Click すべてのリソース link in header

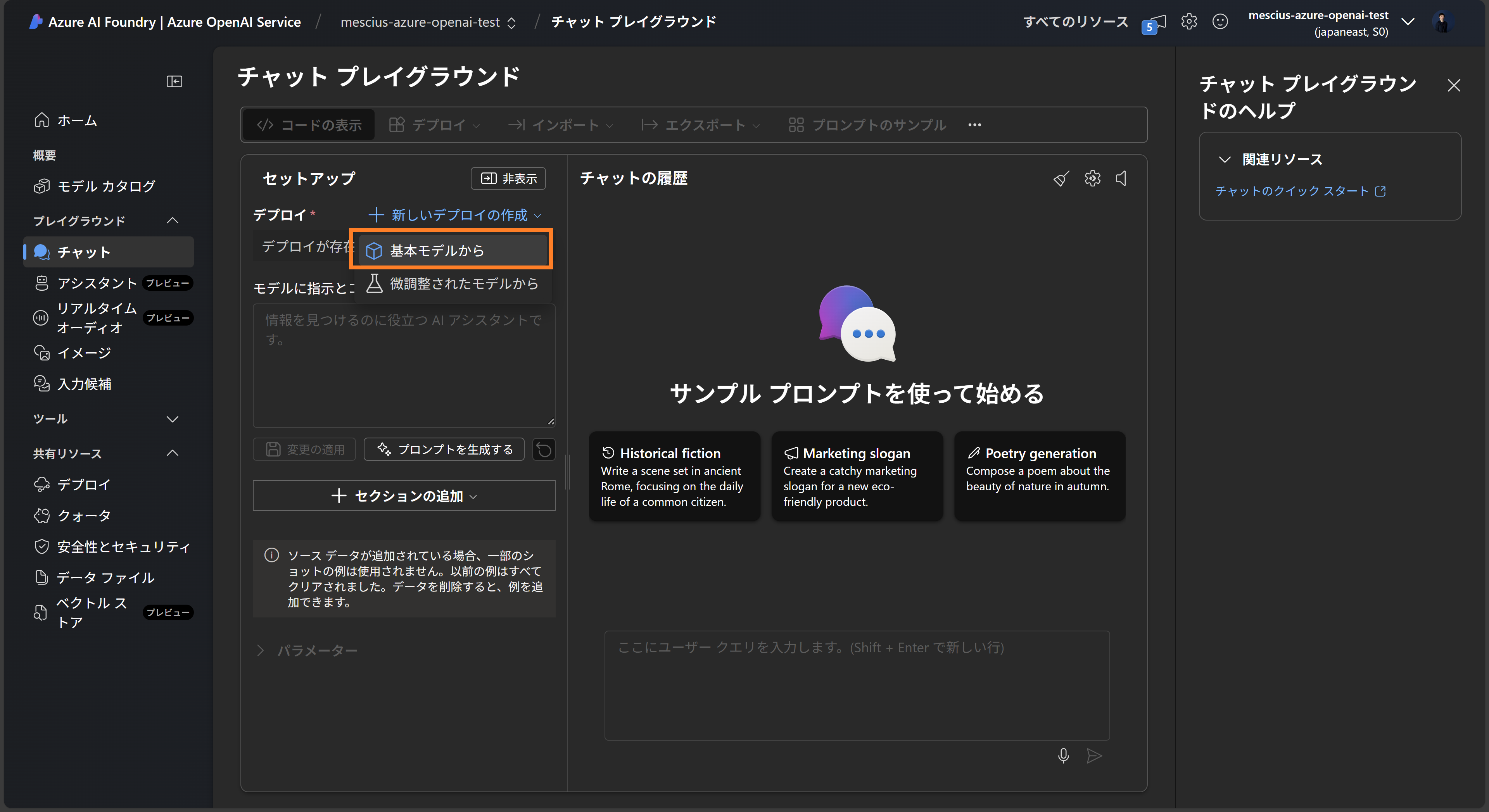[x=1075, y=22]
